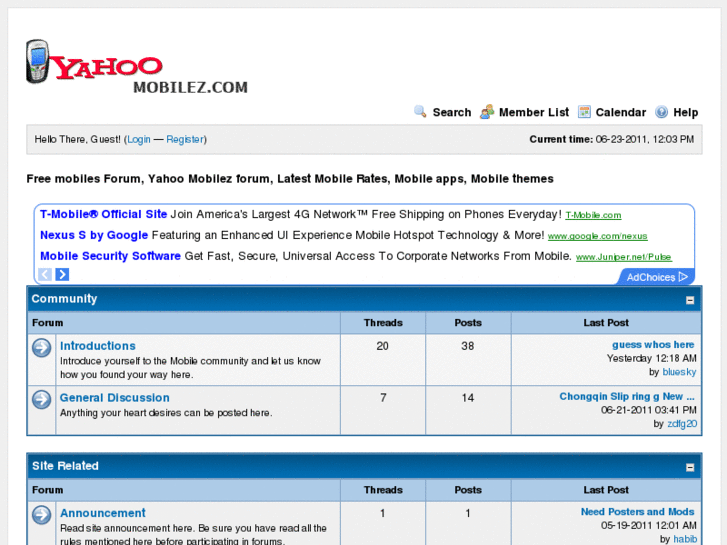Open the Nexus S by Google ad
727x545 pixels.
click(x=94, y=235)
